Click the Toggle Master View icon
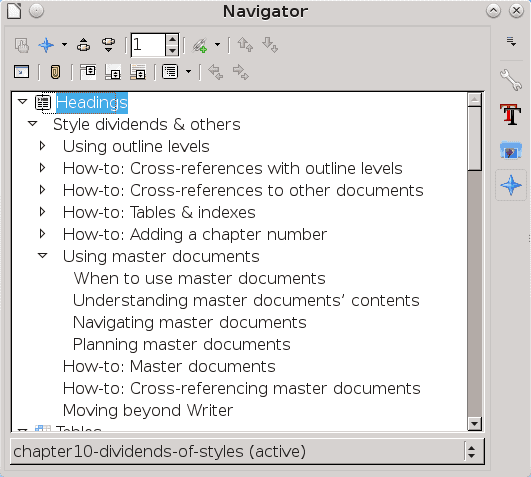The image size is (531, 477). tap(22, 45)
